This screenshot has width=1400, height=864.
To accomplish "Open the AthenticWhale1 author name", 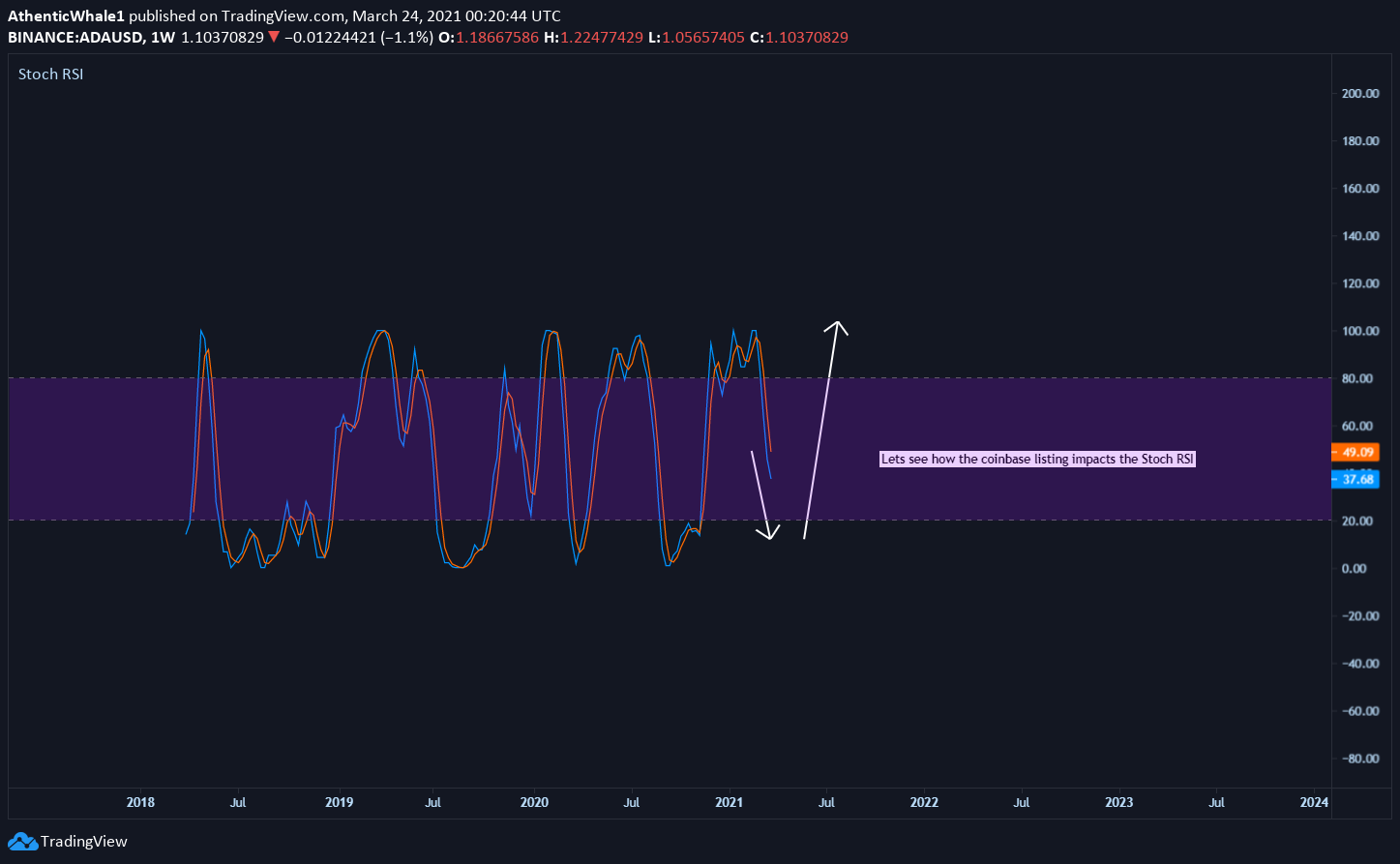I will 66,16.
